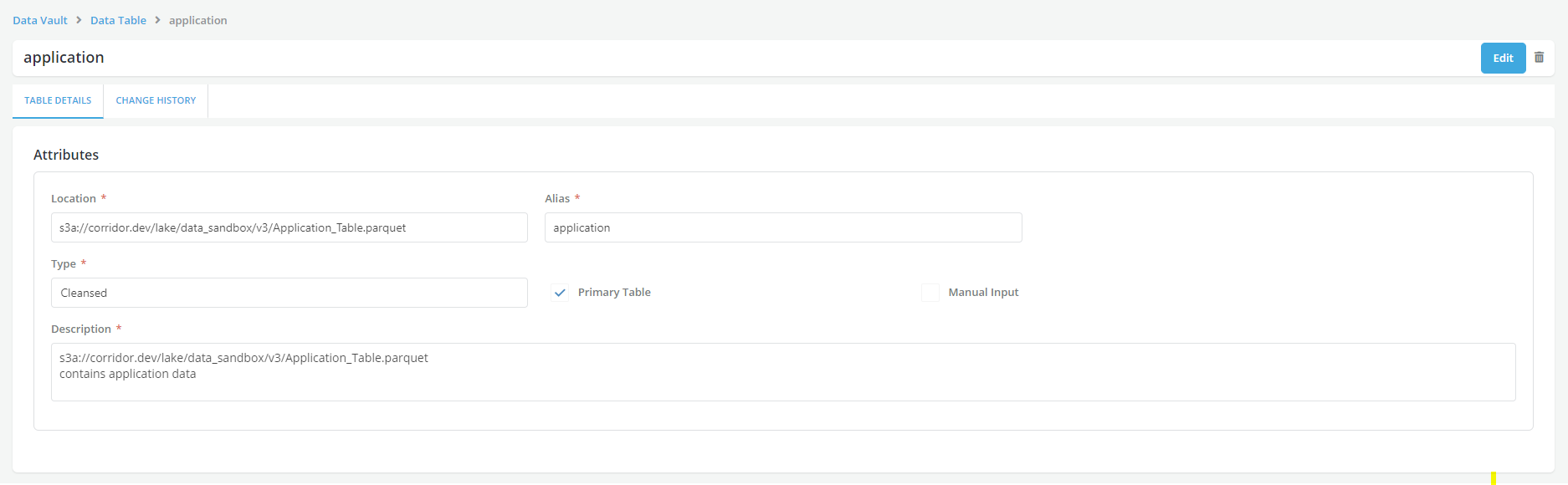The width and height of the screenshot is (1568, 485).
Task: Enable the Manual Input checkbox
Action: (x=930, y=293)
